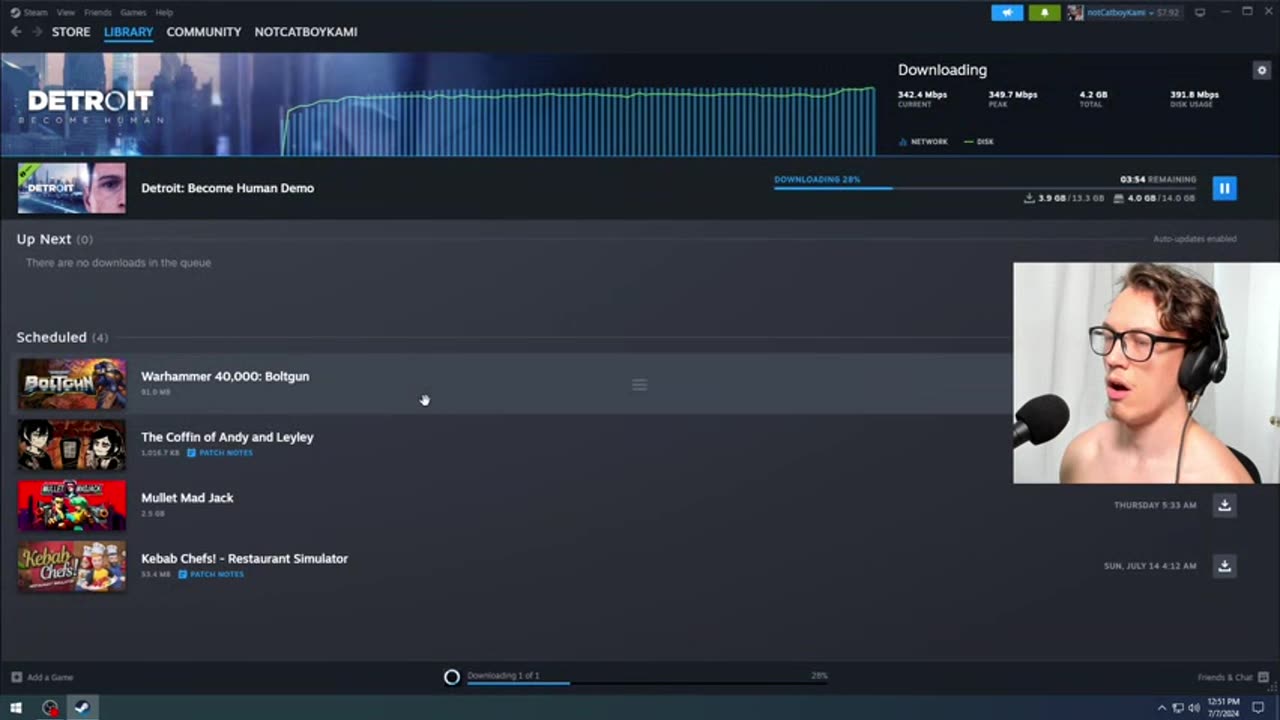Click the bottom status download progress bar
This screenshot has height=720, width=1280.
647,683
